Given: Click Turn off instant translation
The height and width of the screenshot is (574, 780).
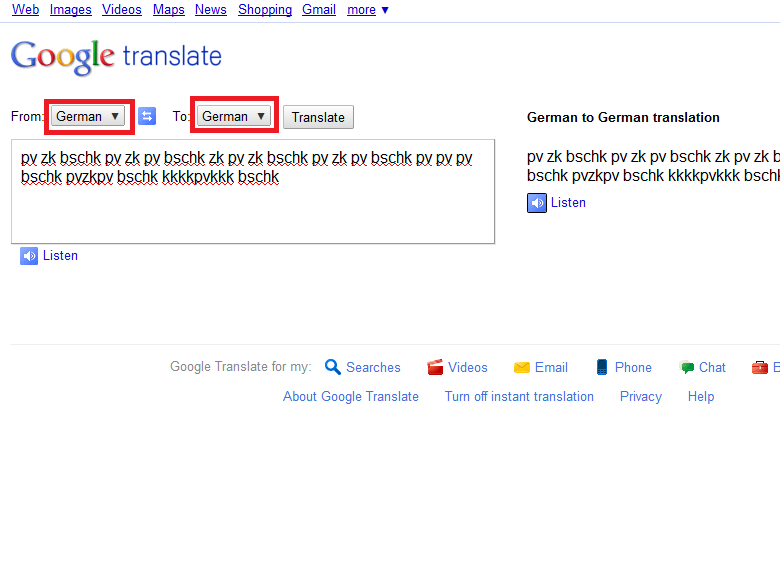Looking at the screenshot, I should pos(519,396).
